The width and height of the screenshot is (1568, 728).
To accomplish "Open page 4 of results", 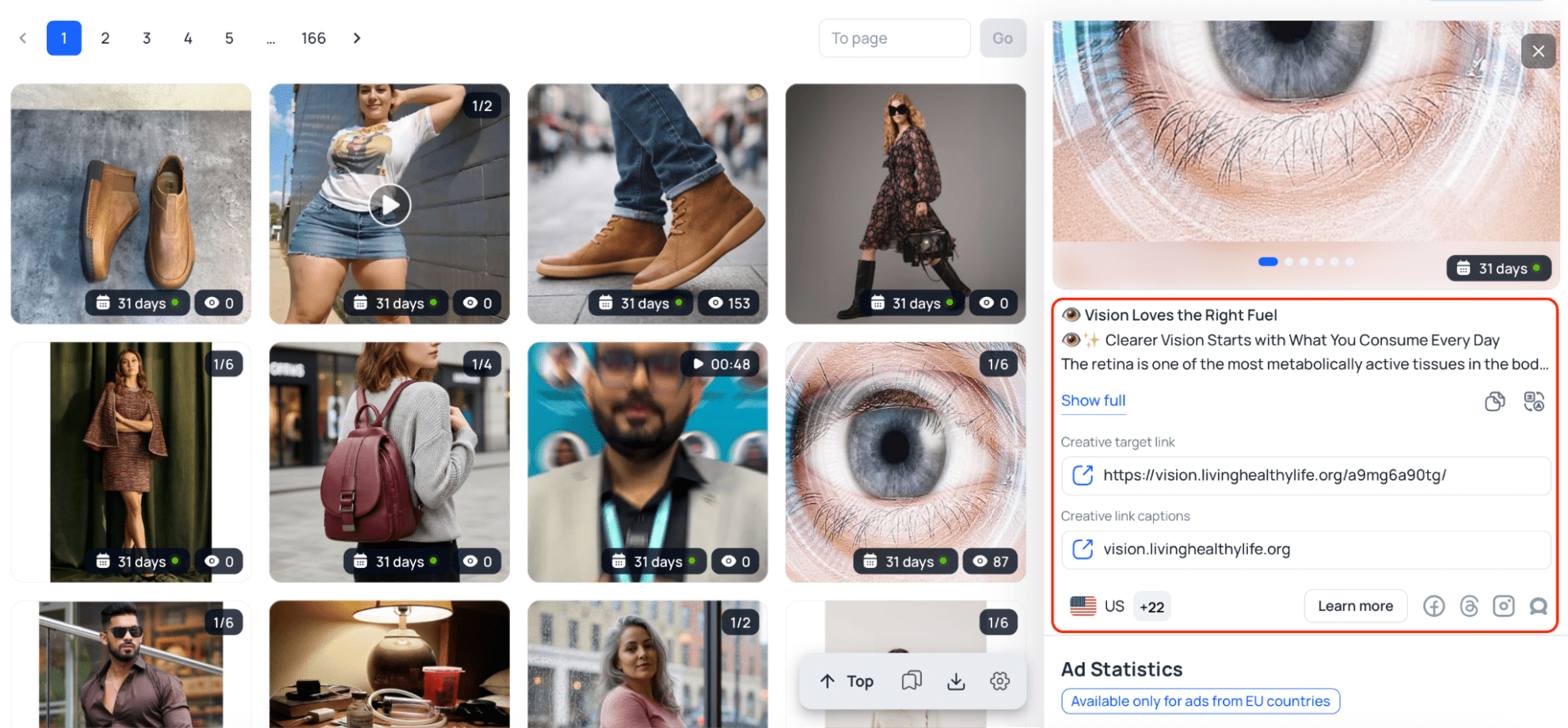I will 188,38.
